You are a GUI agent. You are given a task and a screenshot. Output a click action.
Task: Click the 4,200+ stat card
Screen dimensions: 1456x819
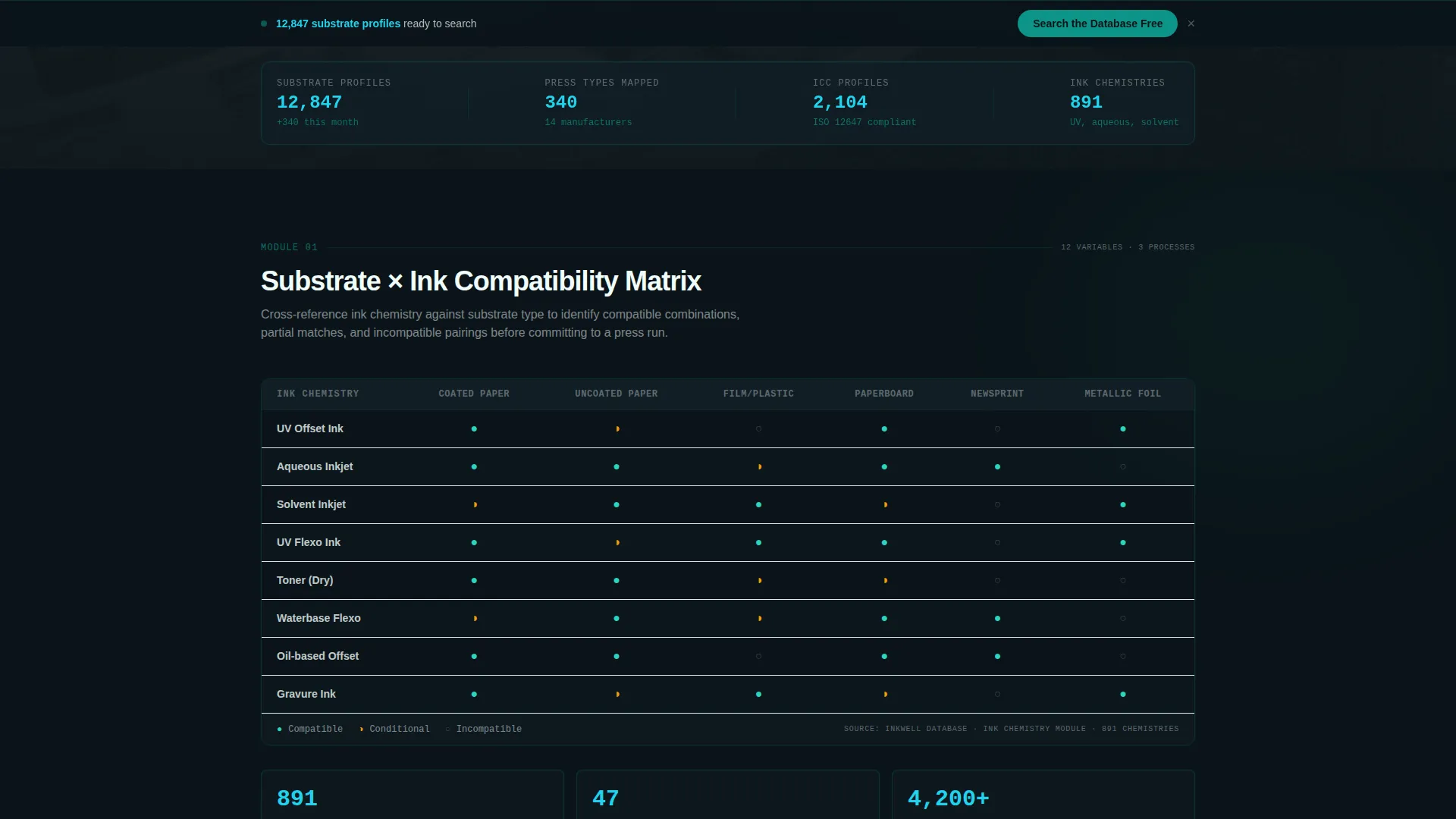(1043, 795)
